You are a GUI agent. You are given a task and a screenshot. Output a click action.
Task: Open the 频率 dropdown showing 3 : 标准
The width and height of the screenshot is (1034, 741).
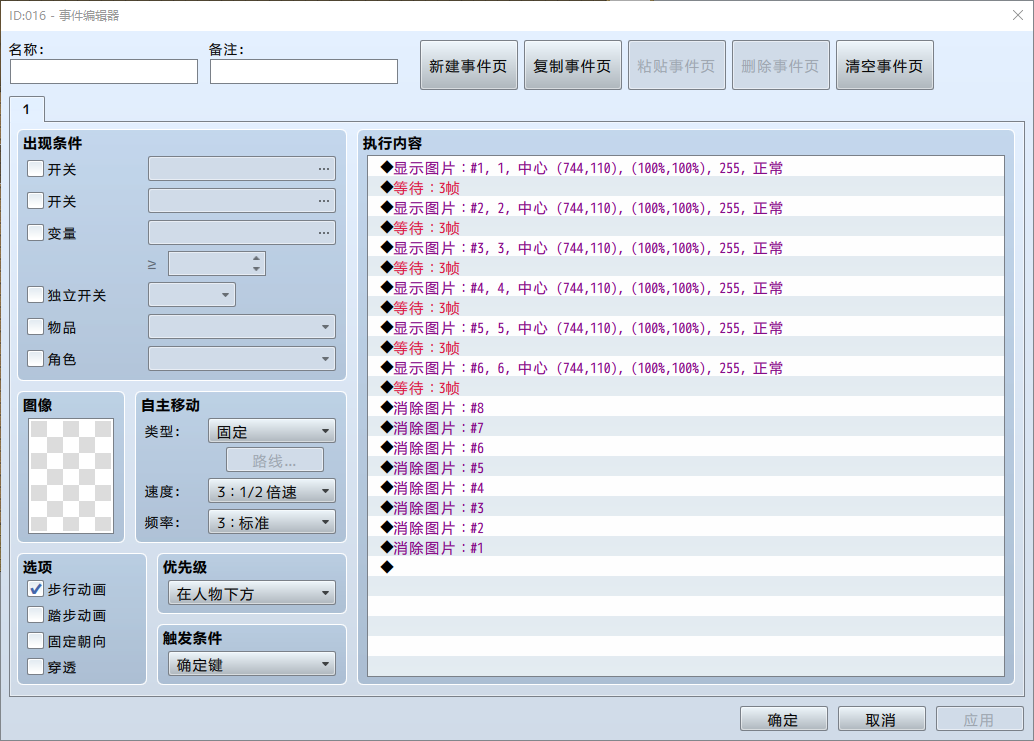click(x=272, y=522)
